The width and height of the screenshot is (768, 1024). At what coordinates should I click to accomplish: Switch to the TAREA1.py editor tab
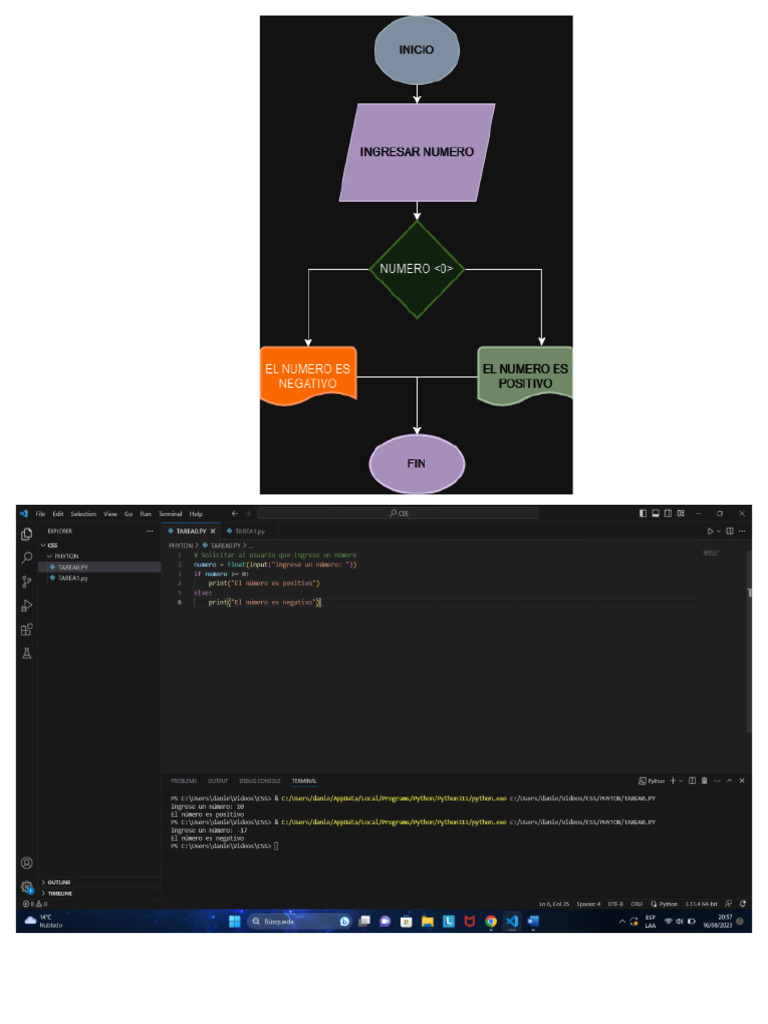[248, 531]
